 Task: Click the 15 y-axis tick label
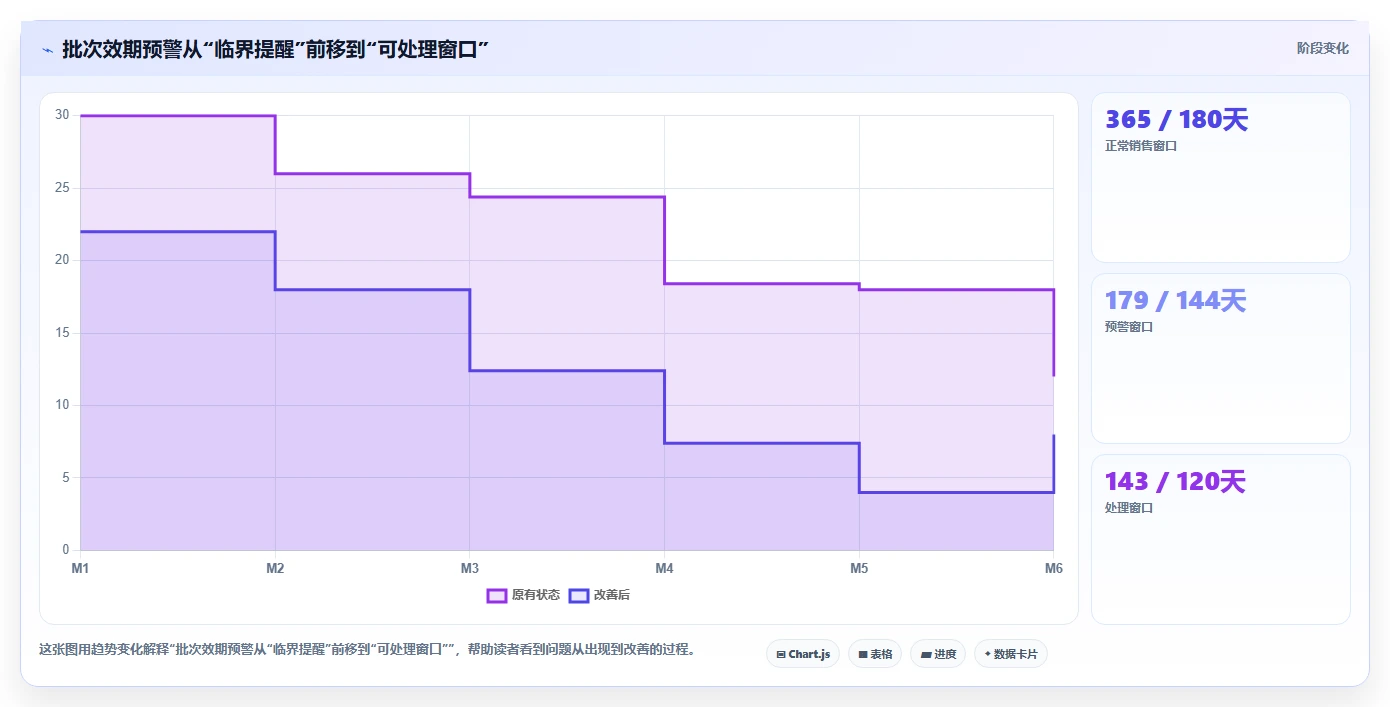[62, 333]
